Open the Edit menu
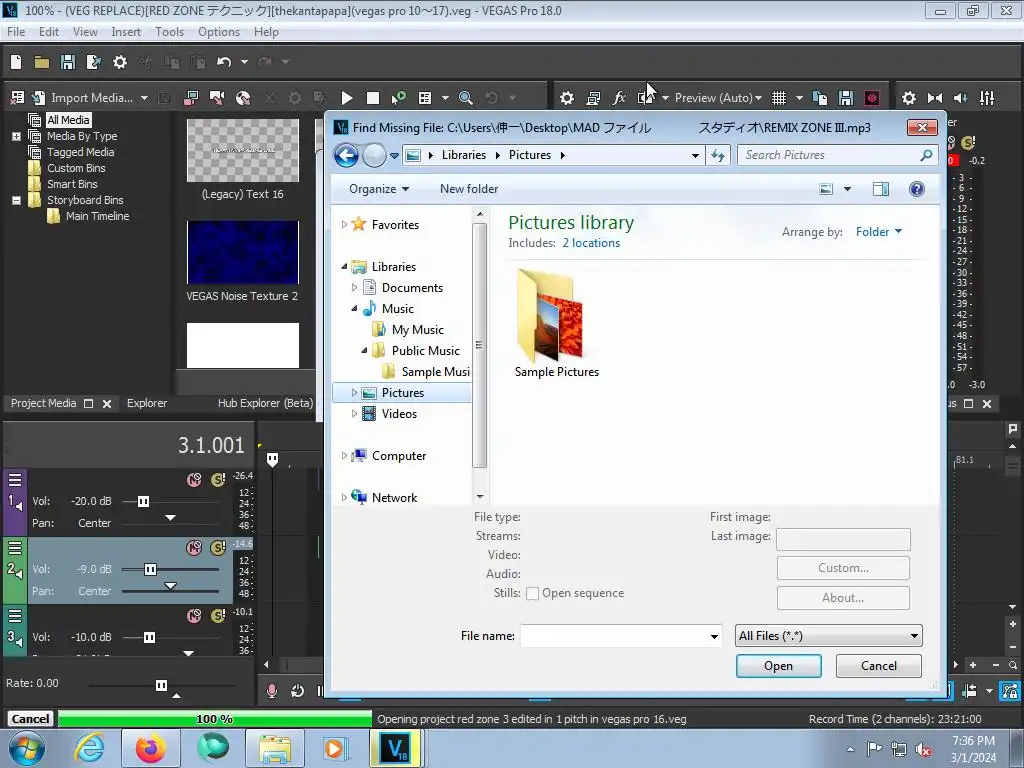 point(48,32)
